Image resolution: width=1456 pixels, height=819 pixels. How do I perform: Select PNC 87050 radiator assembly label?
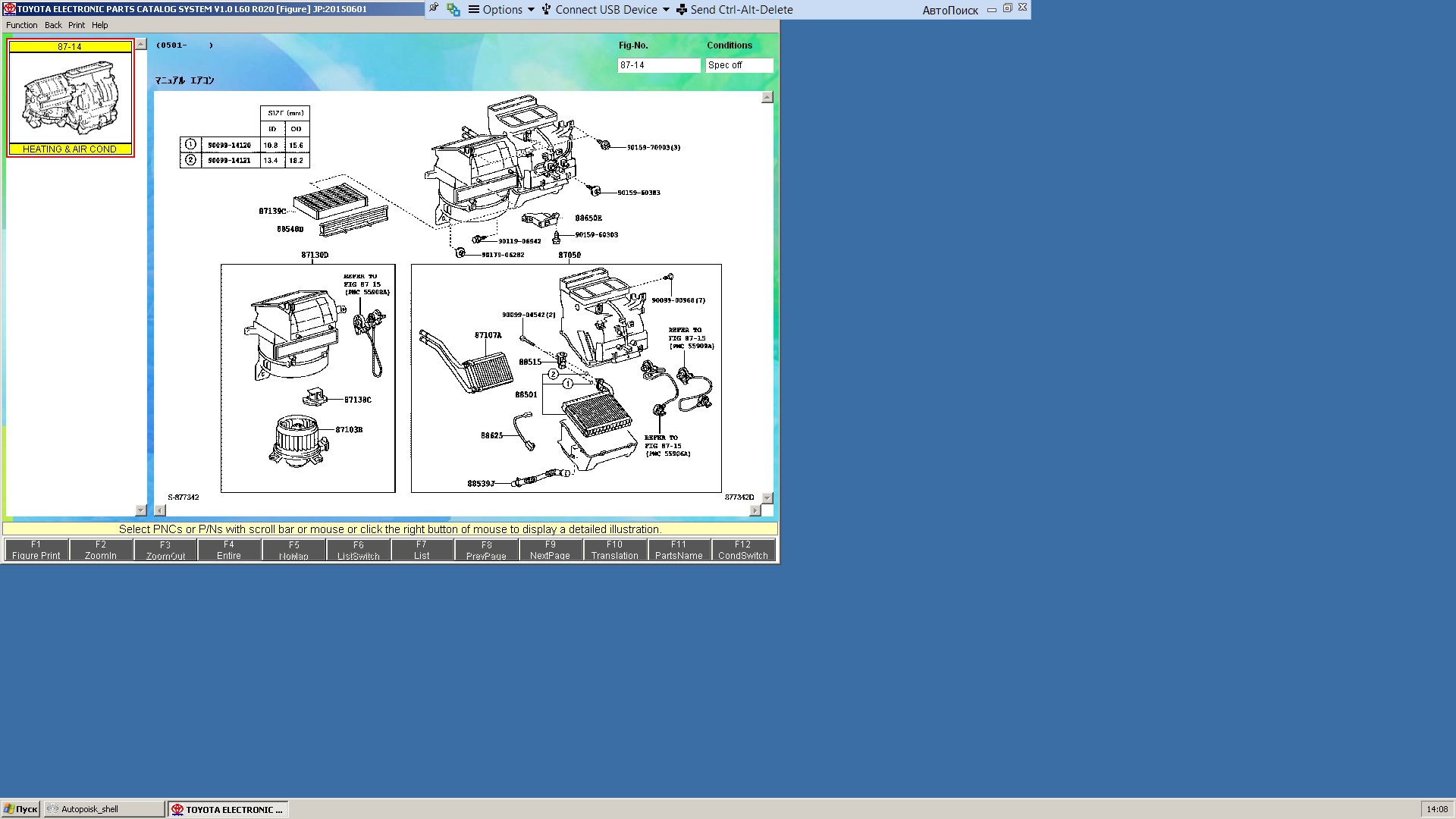coord(570,255)
